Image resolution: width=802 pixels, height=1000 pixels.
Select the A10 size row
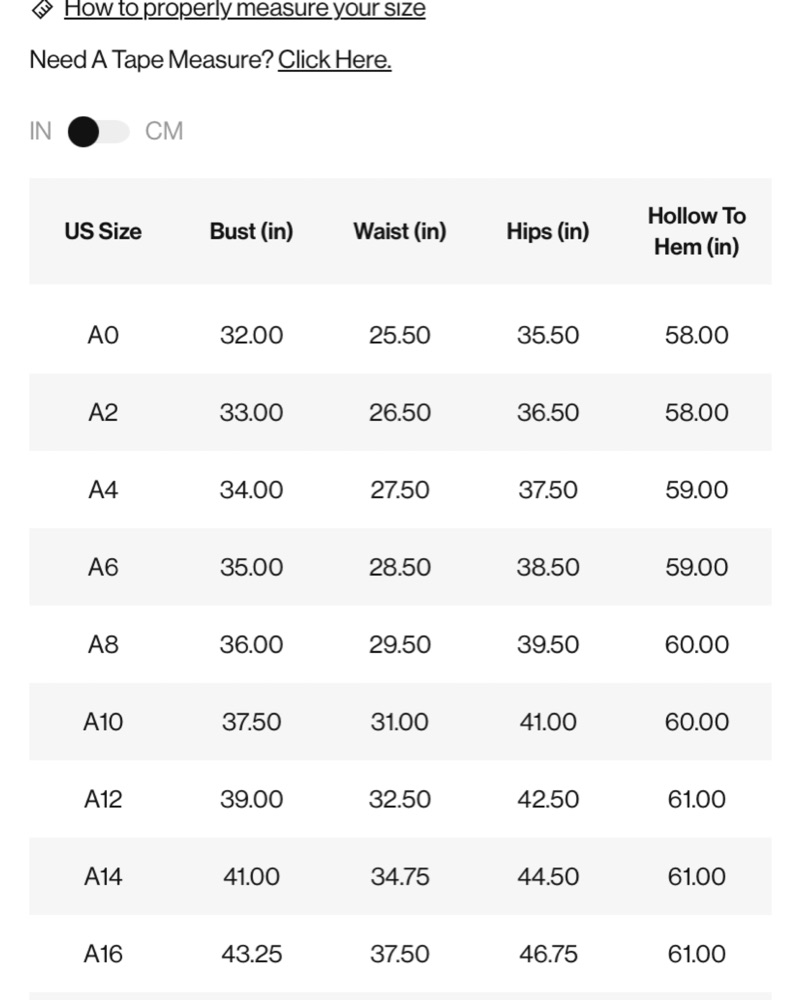(400, 722)
